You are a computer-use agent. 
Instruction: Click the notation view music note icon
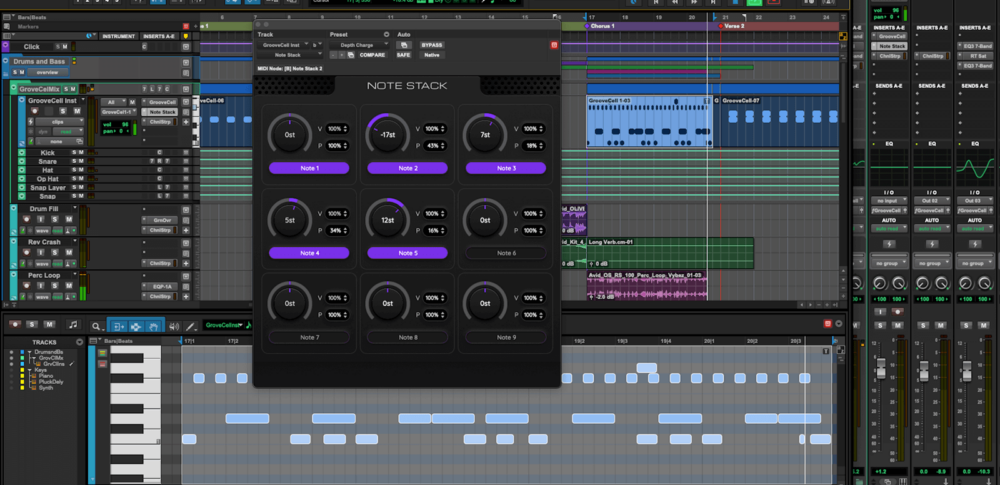[x=72, y=325]
